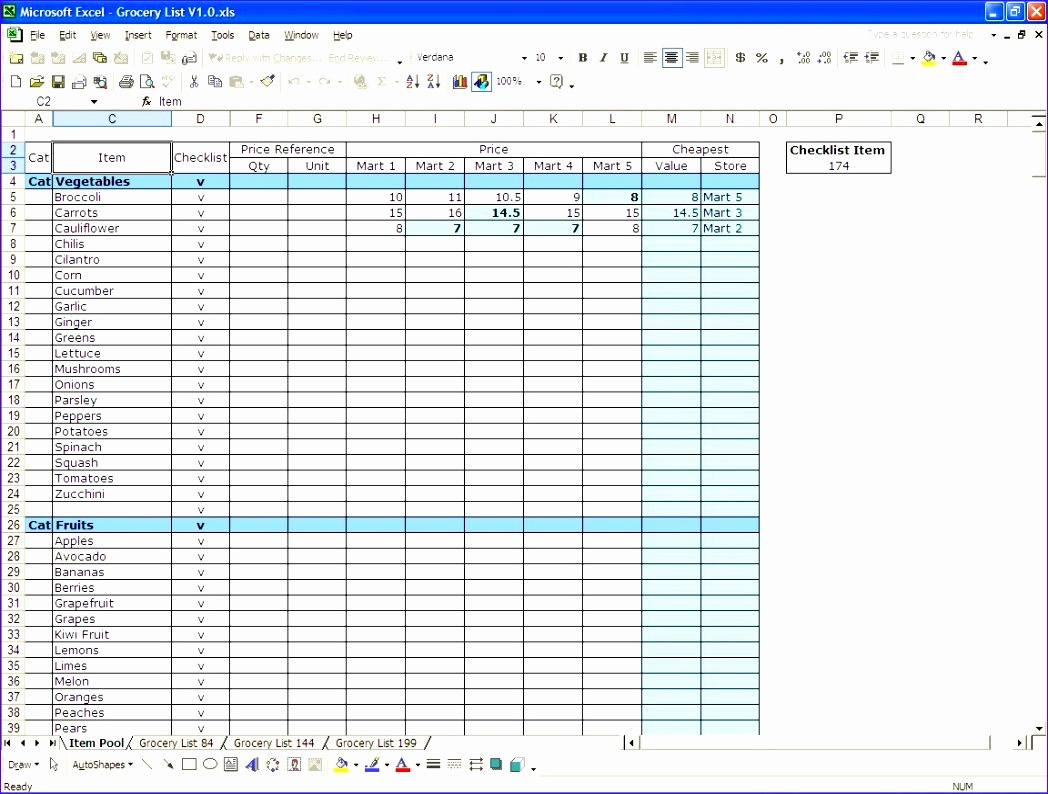
Task: Insert WordArt from the Drawing toolbar
Action: click(252, 765)
